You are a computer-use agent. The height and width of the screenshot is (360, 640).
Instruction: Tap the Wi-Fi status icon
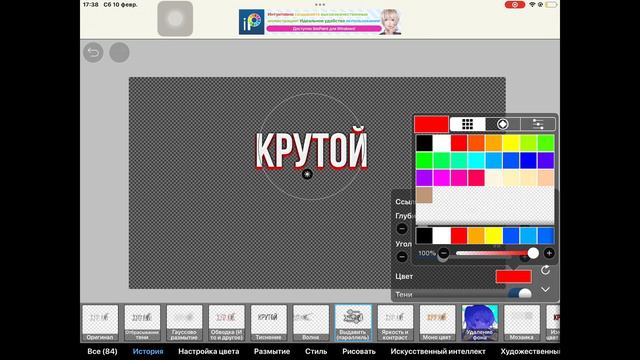click(532, 4)
